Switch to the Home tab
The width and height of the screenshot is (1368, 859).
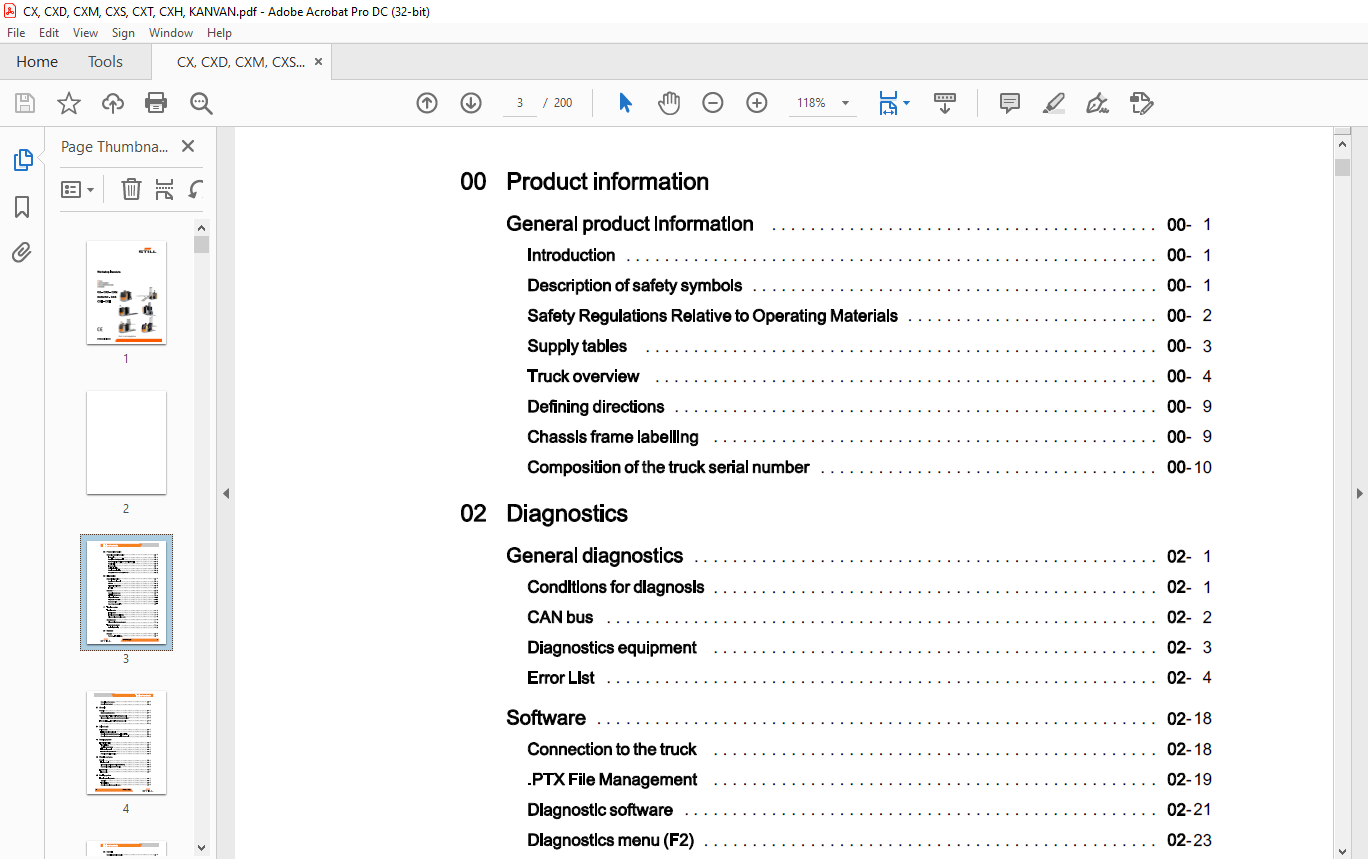point(37,61)
